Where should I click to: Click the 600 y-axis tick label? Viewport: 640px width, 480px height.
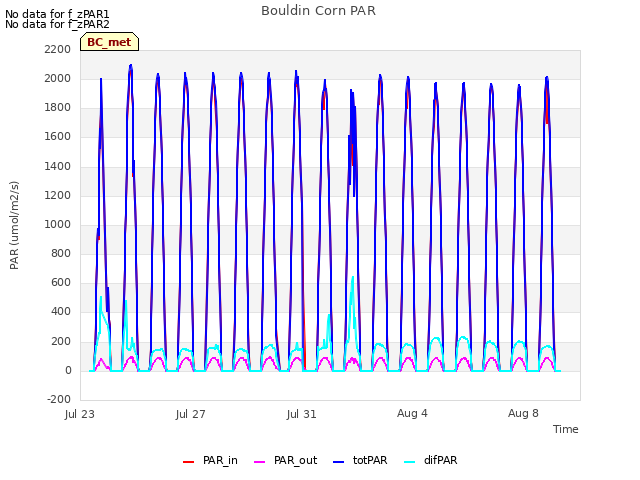tap(61, 282)
